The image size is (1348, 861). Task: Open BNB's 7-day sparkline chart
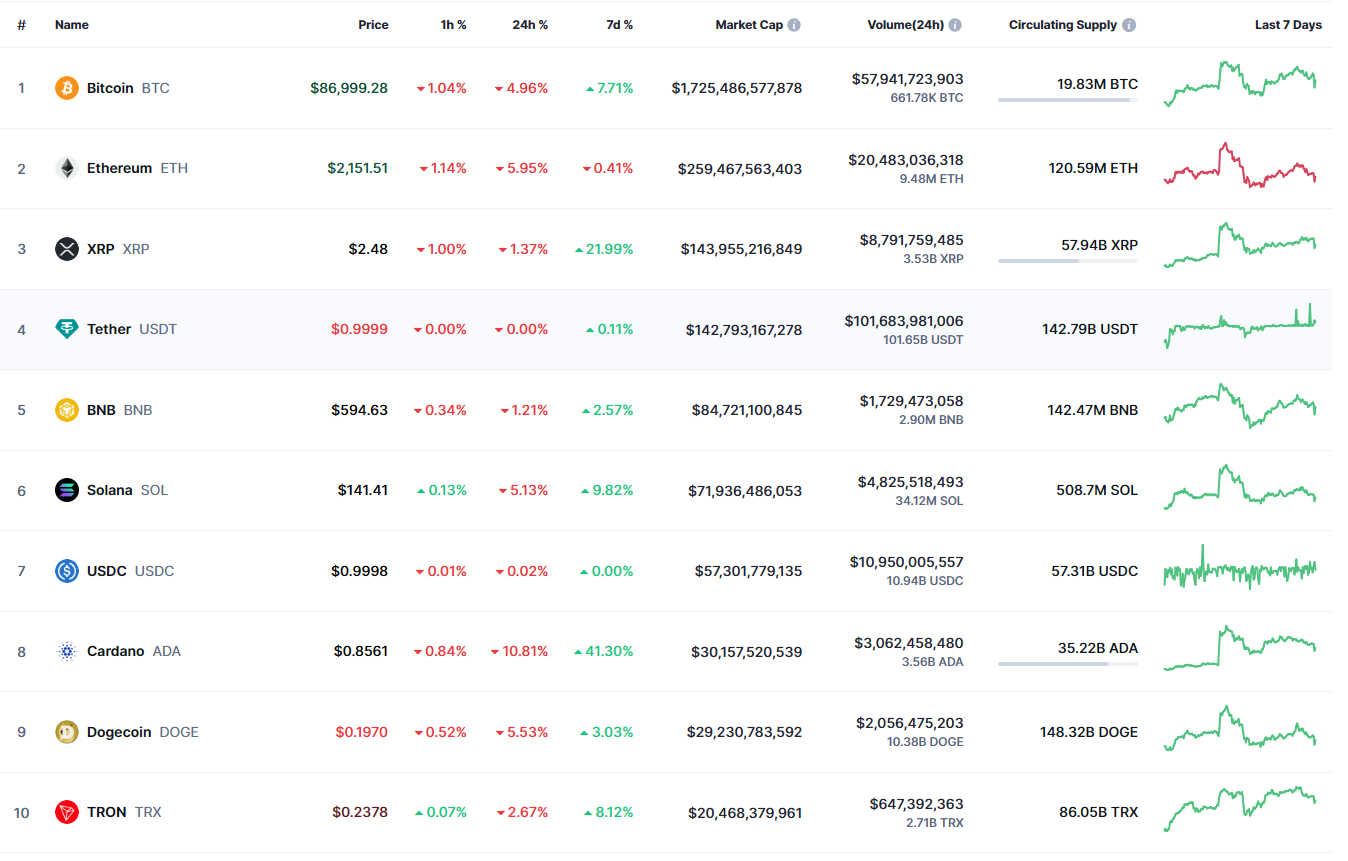point(1240,406)
